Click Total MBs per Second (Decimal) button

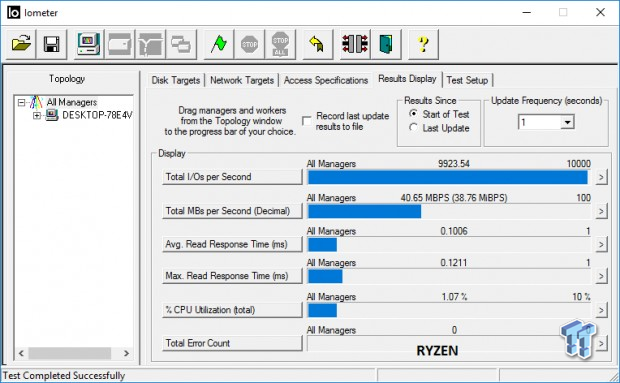[x=232, y=211]
